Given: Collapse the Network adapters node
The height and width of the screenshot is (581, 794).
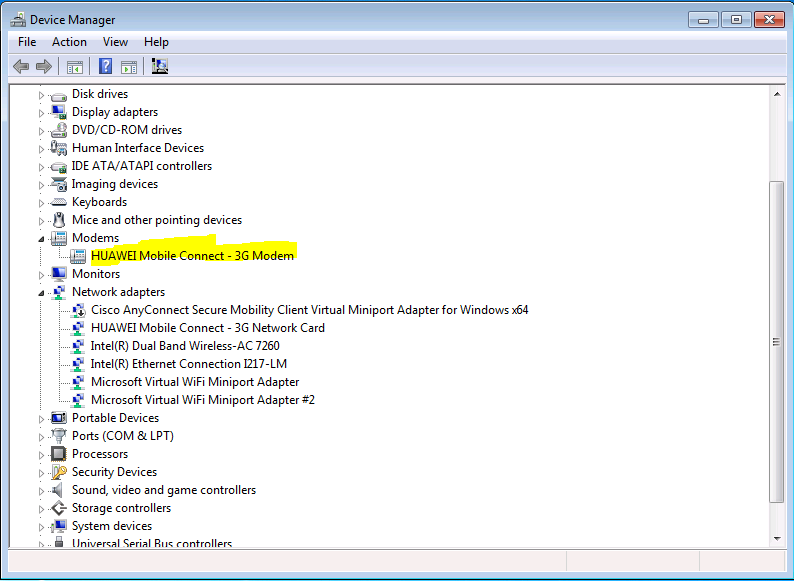Looking at the screenshot, I should tap(42, 293).
